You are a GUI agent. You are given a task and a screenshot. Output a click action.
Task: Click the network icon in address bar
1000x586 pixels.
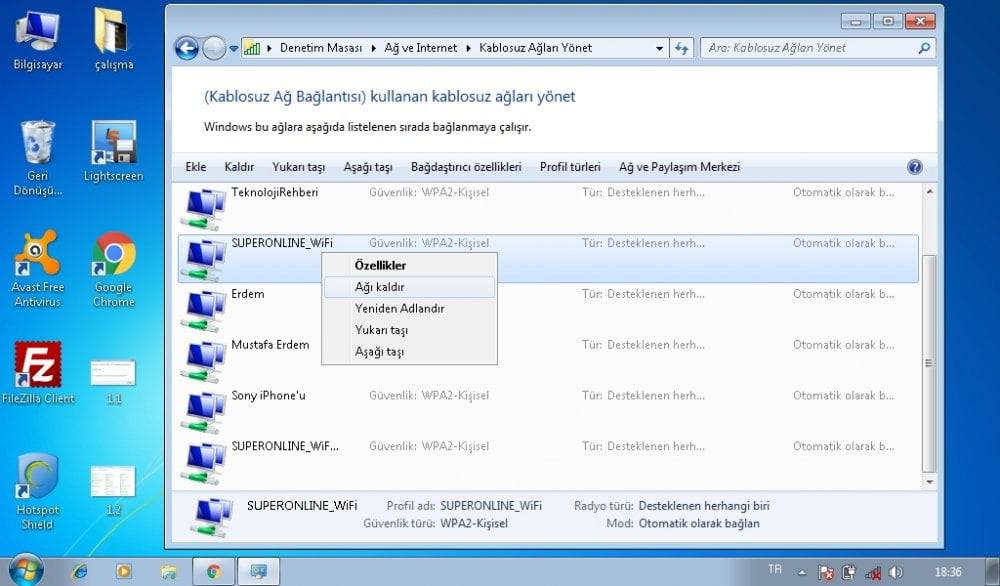click(253, 48)
